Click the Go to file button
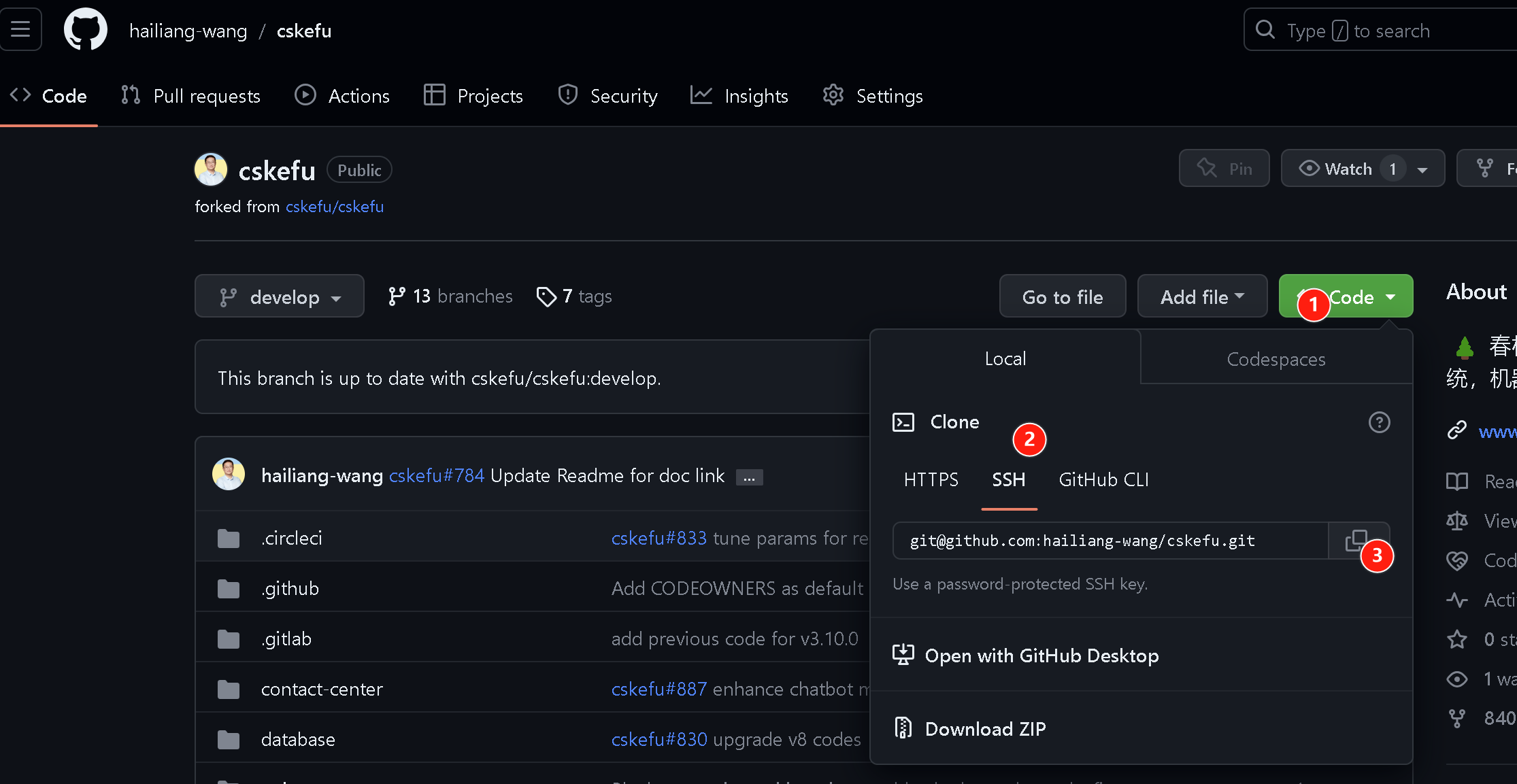Image resolution: width=1517 pixels, height=784 pixels. click(1063, 296)
